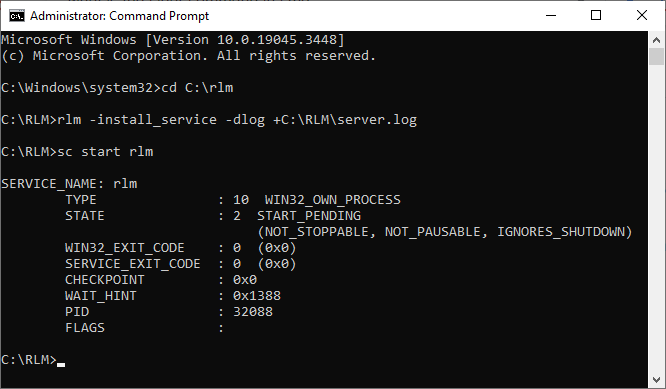Click the "Administrator: Command Prompt" title text
Viewport: 666px width, 389px height.
(x=119, y=16)
